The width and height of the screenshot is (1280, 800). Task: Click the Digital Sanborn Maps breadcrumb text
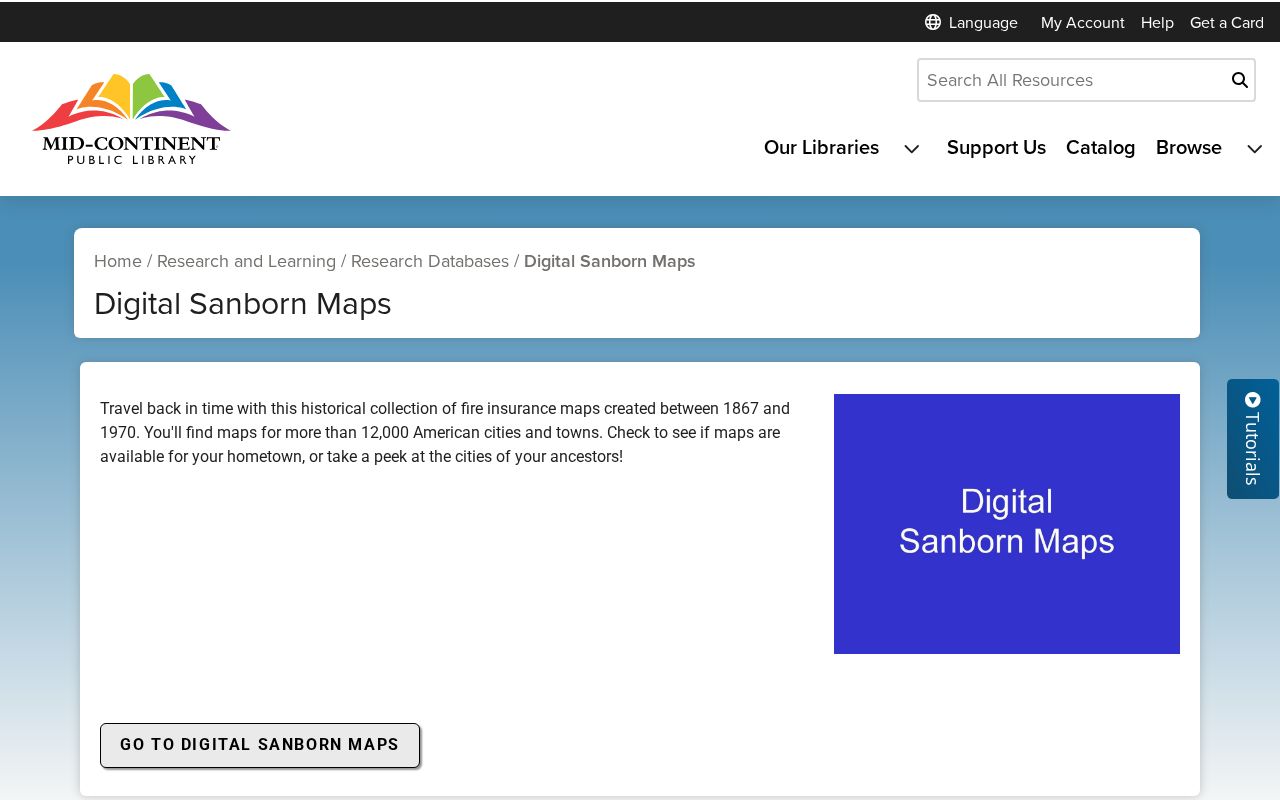pyautogui.click(x=609, y=261)
